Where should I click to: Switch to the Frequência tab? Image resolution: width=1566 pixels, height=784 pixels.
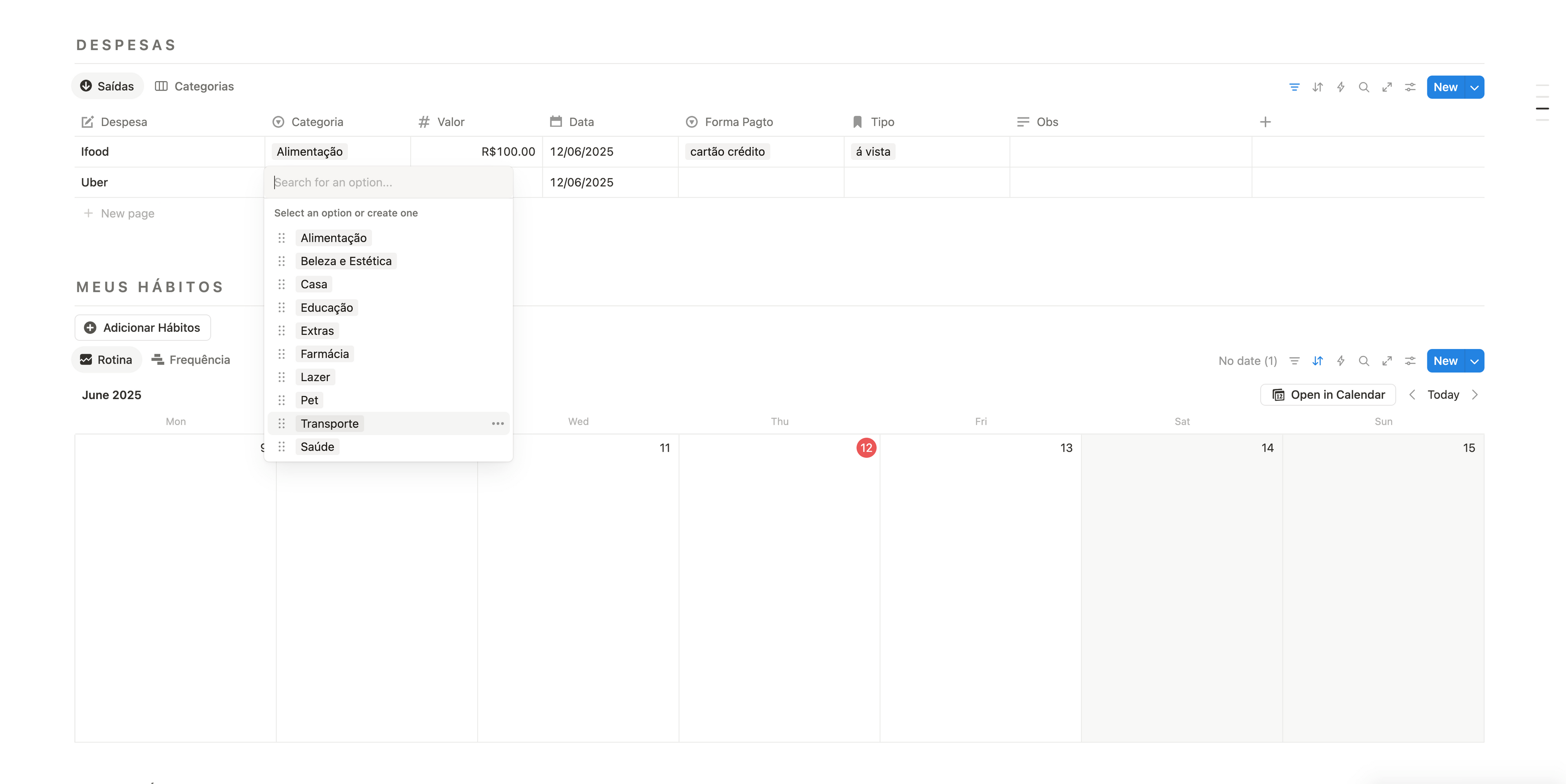[191, 360]
